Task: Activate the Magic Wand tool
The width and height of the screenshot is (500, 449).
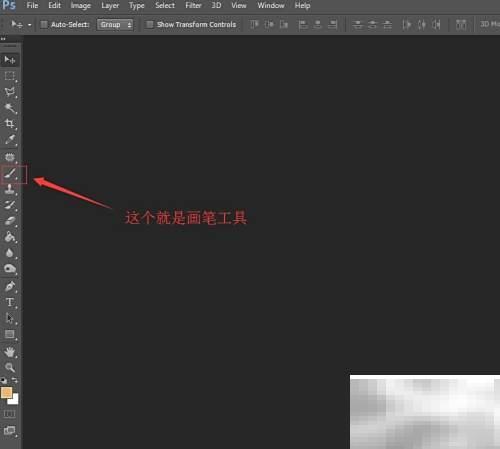Action: (x=10, y=108)
